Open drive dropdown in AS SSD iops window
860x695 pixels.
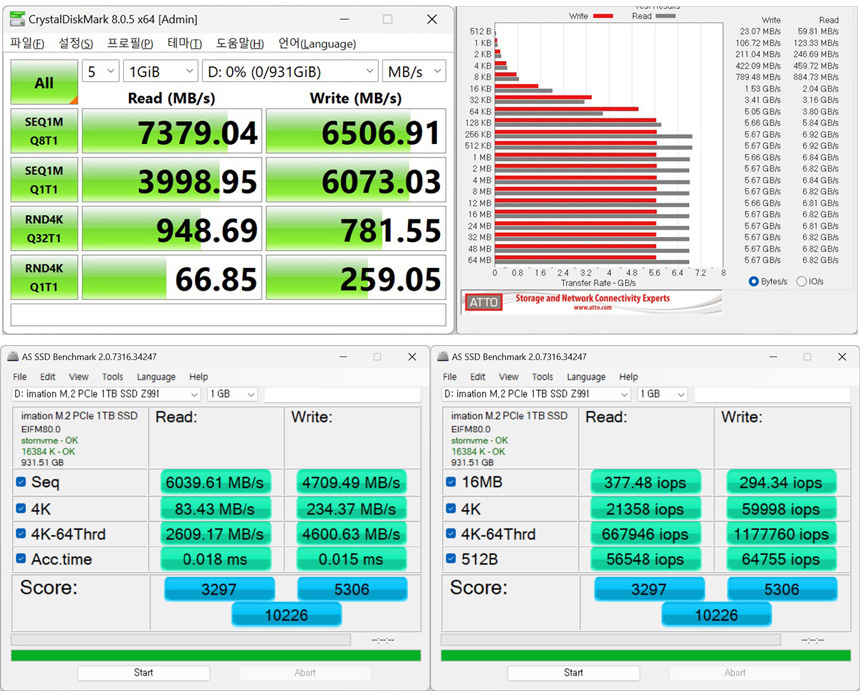[536, 394]
